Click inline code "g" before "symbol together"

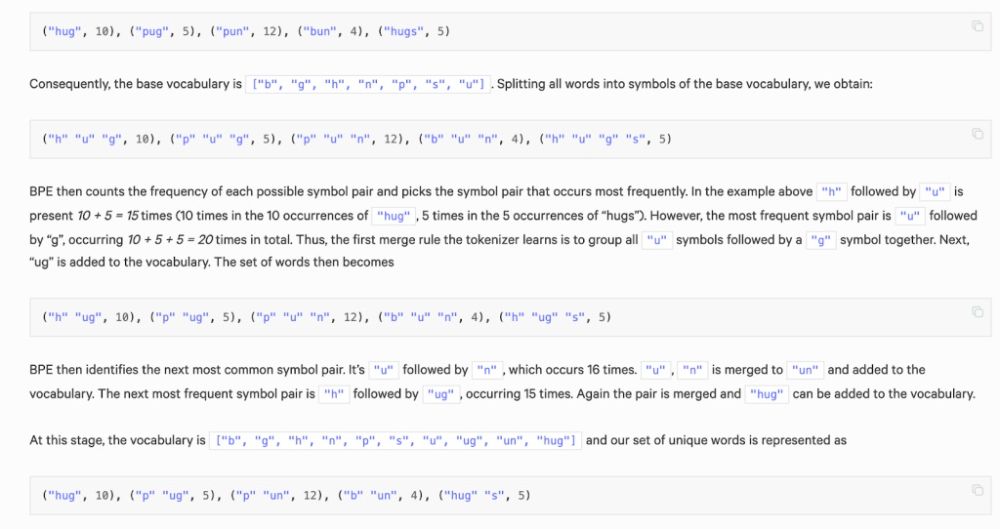click(x=821, y=241)
